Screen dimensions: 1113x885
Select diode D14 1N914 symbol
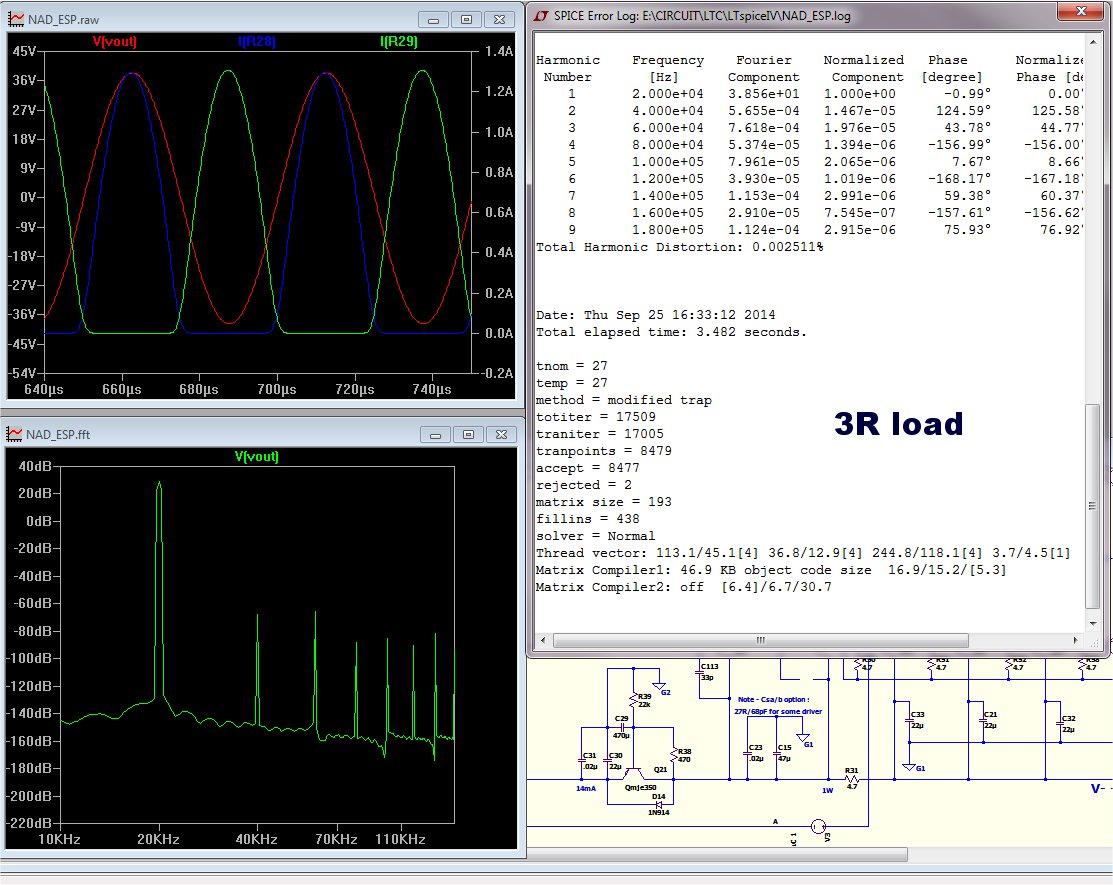coord(659,805)
